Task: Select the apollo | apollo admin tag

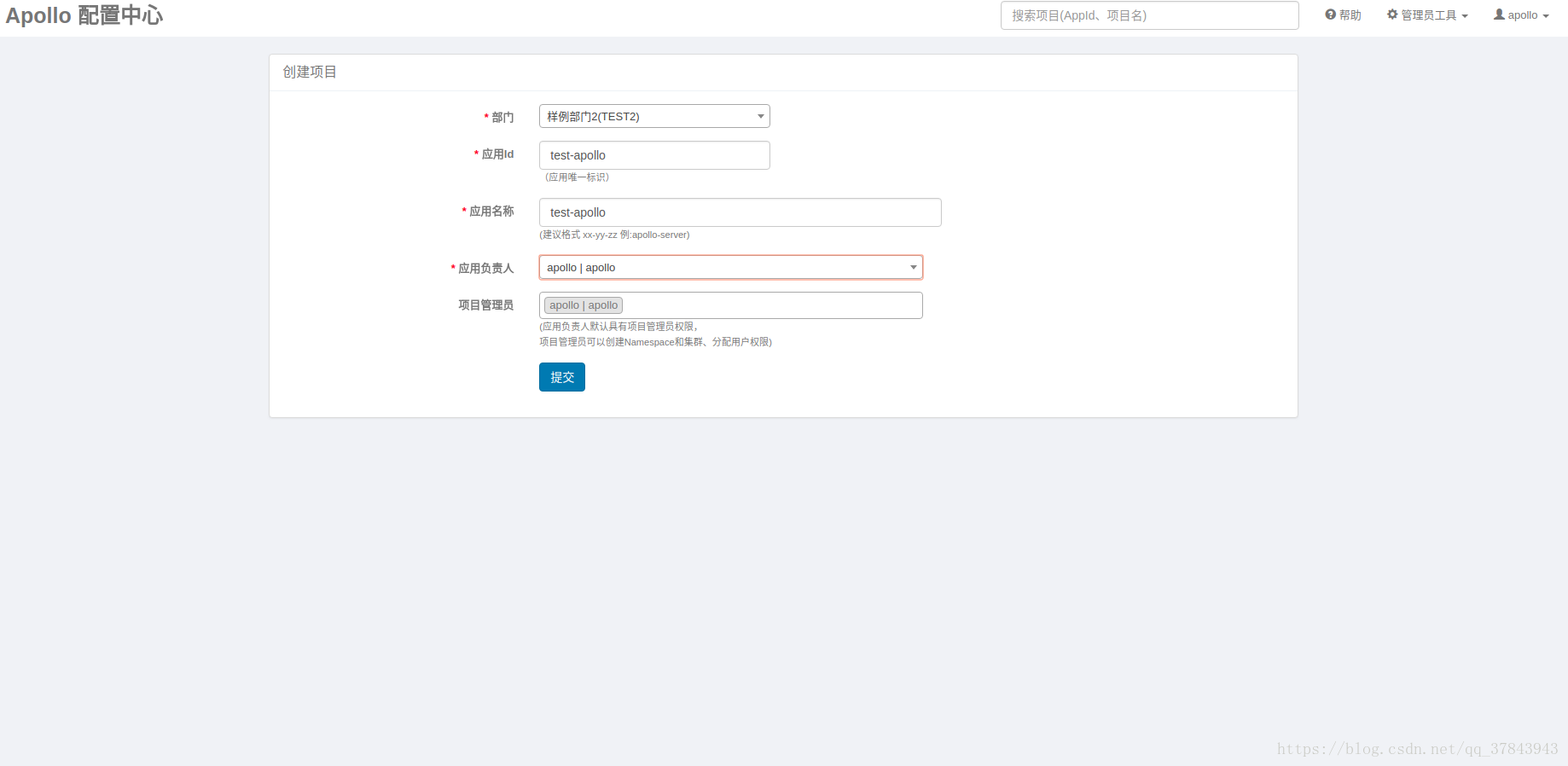Action: coord(584,305)
